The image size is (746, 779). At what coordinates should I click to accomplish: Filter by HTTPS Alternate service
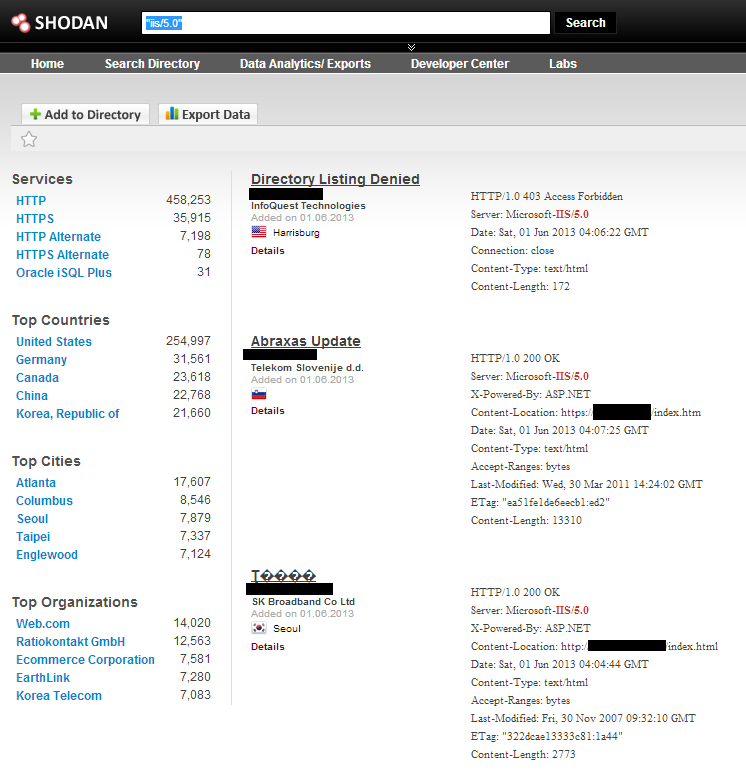click(x=62, y=254)
